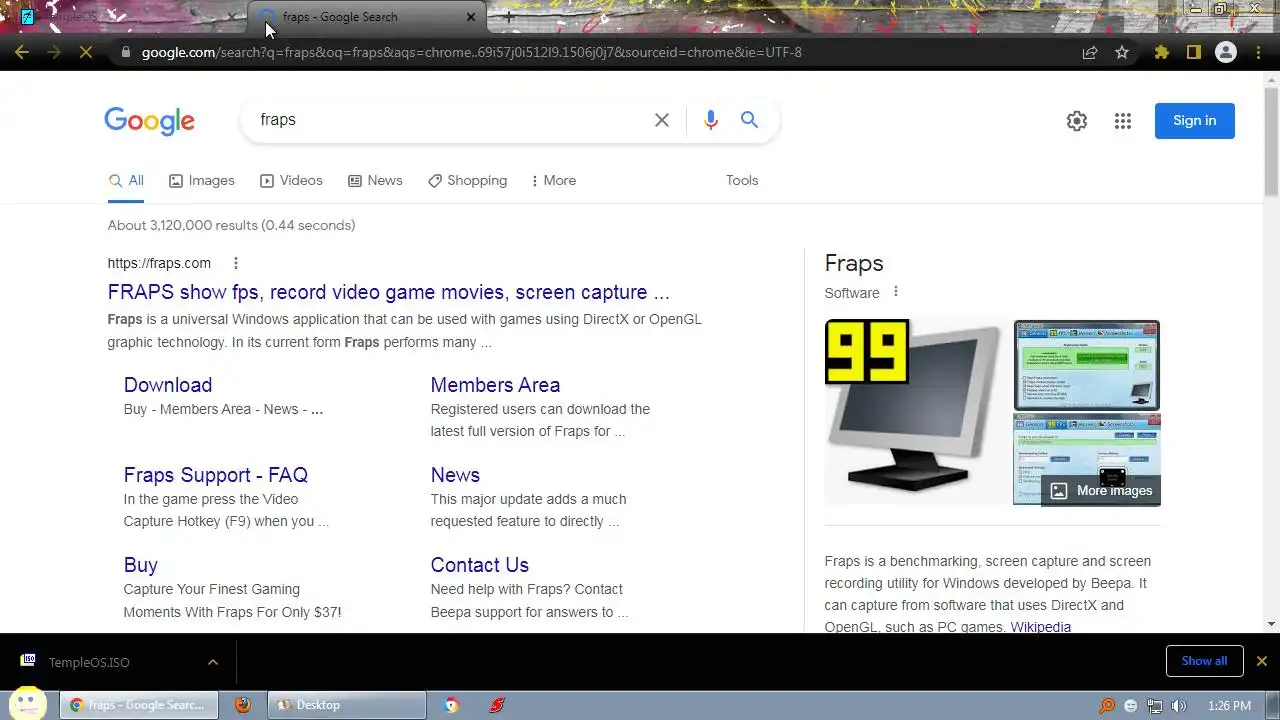Open the FRAPS show fps result title
The height and width of the screenshot is (720, 1280).
click(389, 293)
